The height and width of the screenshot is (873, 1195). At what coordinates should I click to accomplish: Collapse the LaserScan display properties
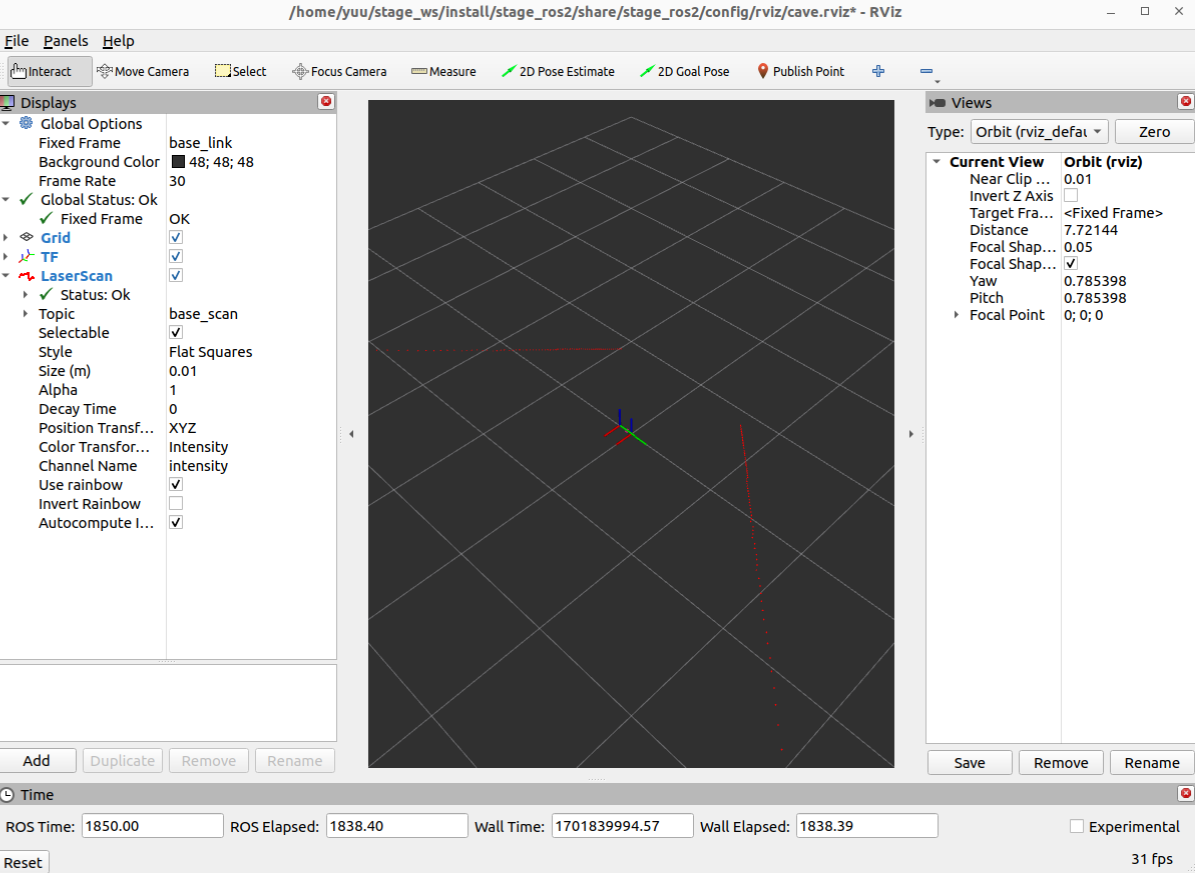pos(6,275)
